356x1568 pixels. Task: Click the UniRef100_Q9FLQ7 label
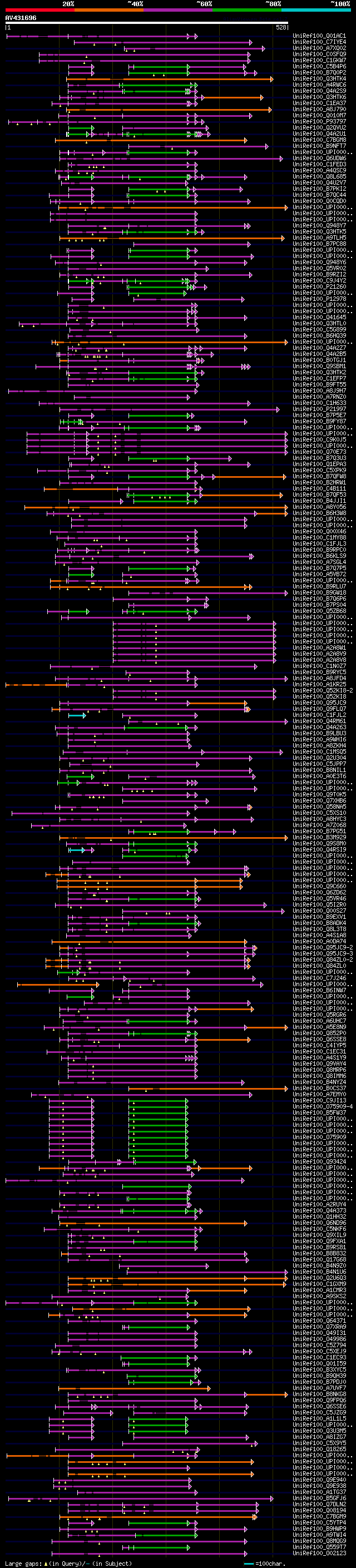tap(319, 709)
